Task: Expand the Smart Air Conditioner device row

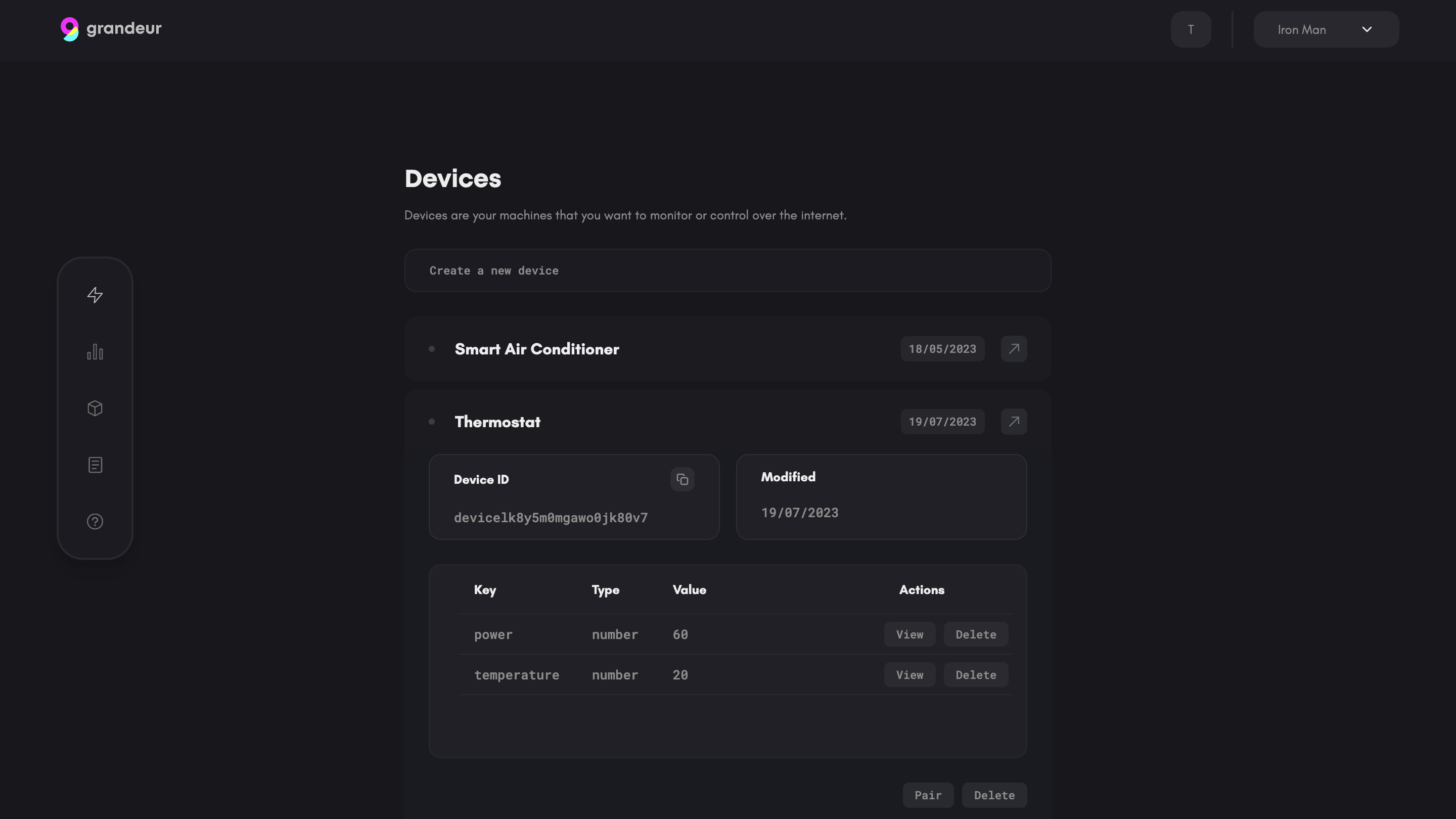Action: [x=727, y=349]
